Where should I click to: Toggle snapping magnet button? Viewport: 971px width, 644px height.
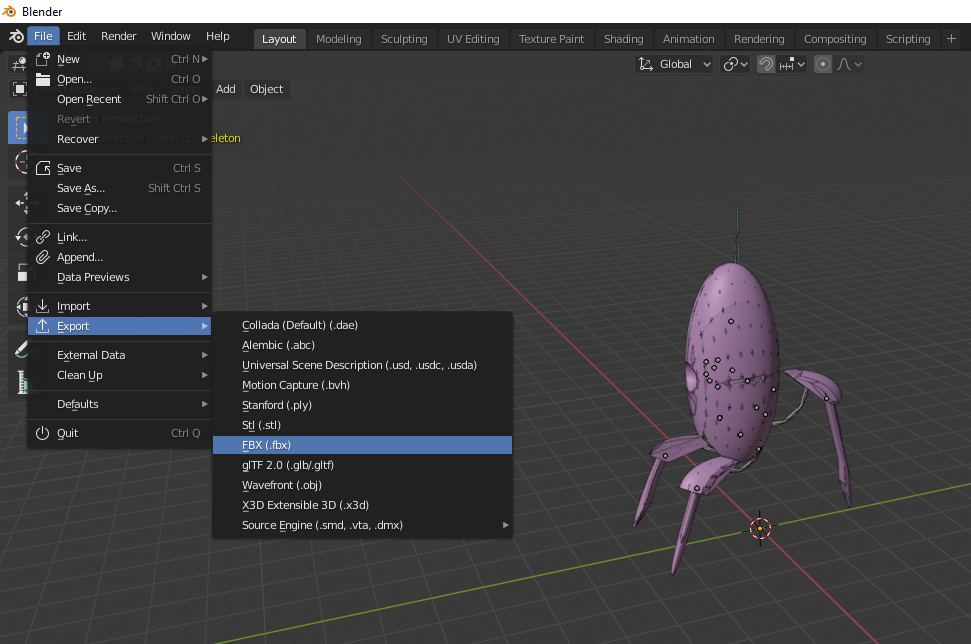click(x=766, y=64)
